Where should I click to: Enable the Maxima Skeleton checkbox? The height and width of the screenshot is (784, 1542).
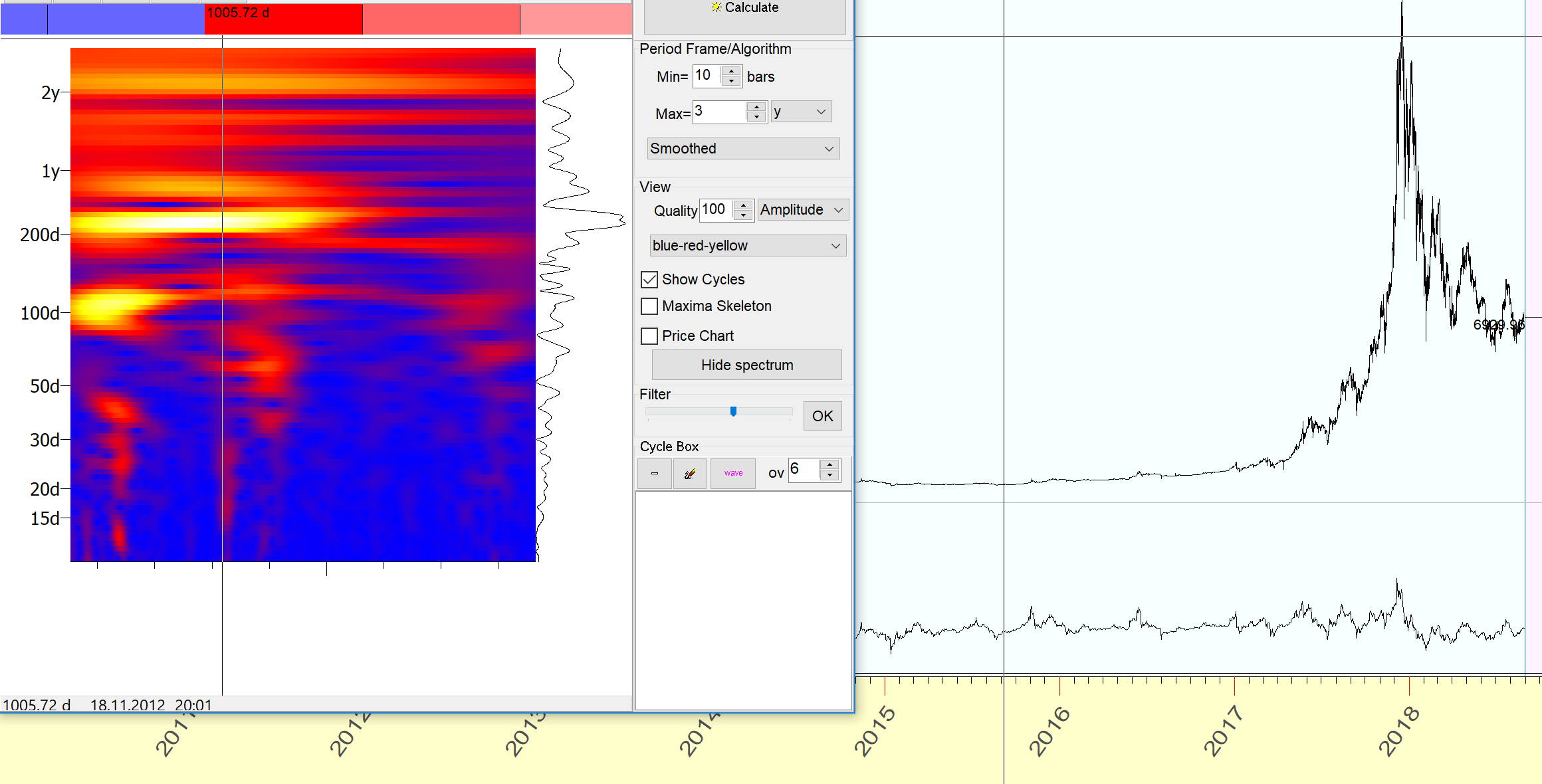point(649,306)
